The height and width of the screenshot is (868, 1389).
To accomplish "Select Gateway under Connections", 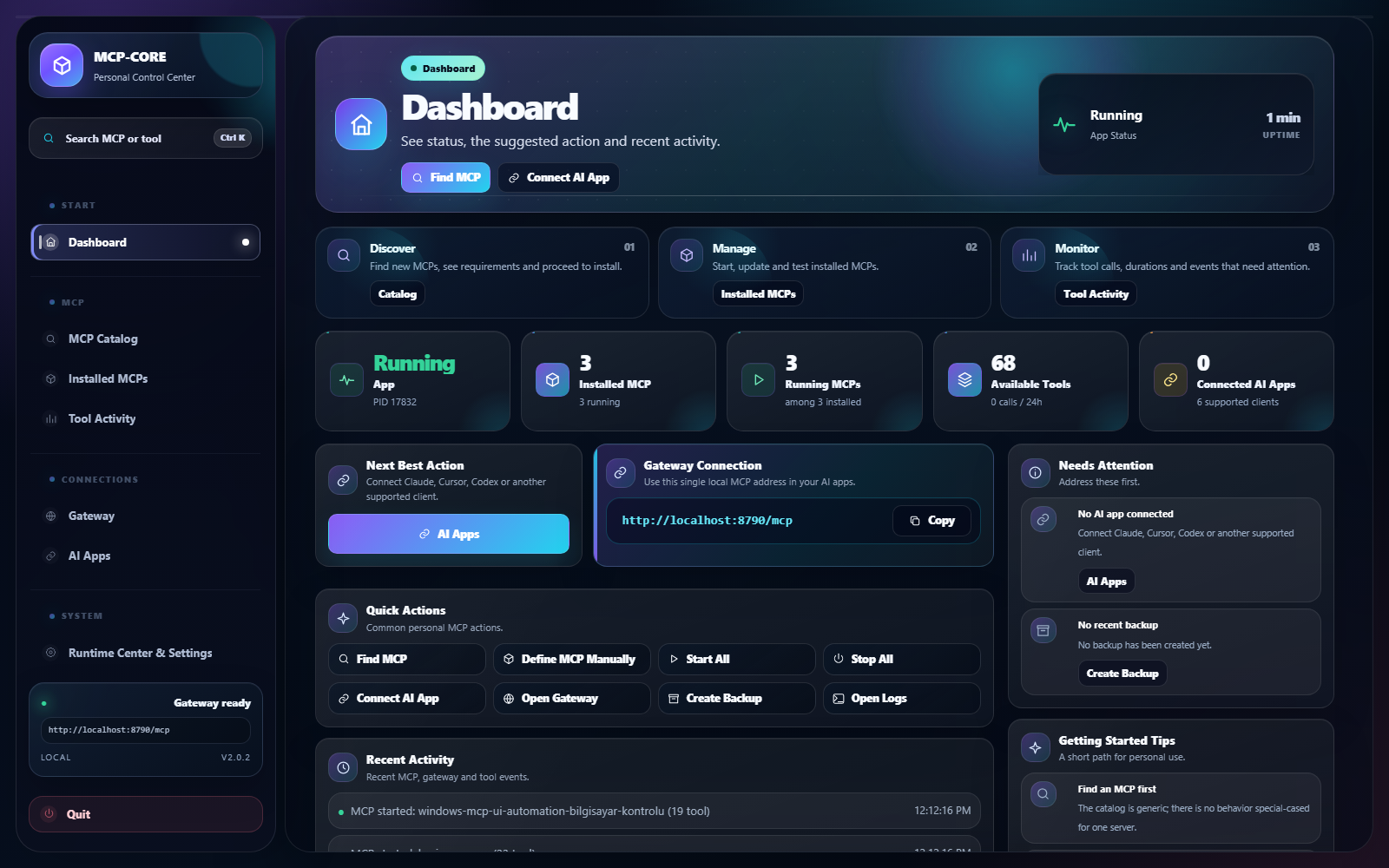I will point(146,516).
